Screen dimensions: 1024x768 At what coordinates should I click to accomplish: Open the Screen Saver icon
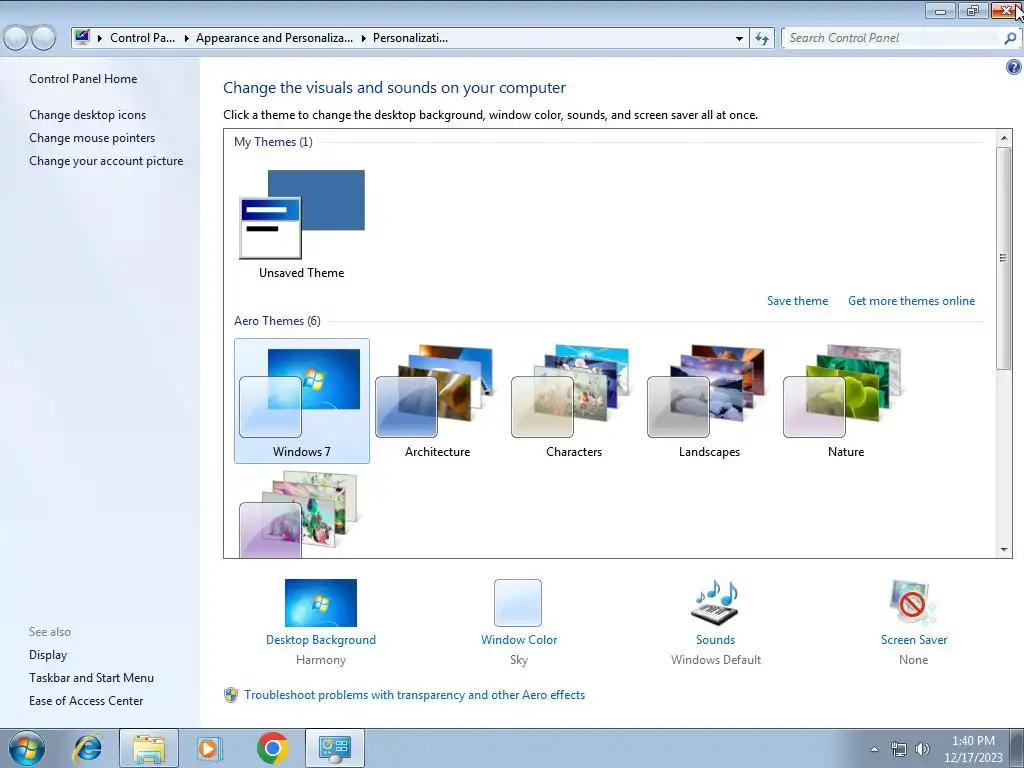tap(913, 603)
